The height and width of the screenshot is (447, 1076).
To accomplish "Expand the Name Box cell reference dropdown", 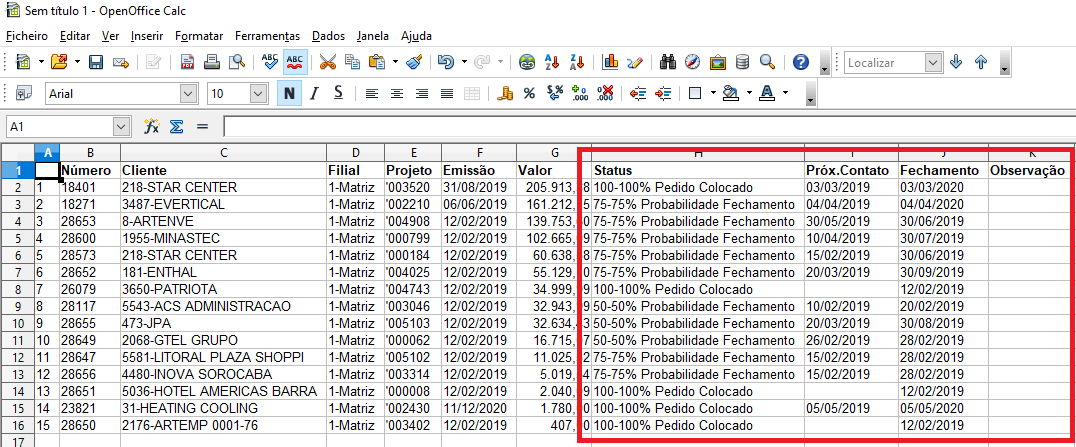I will pos(122,127).
